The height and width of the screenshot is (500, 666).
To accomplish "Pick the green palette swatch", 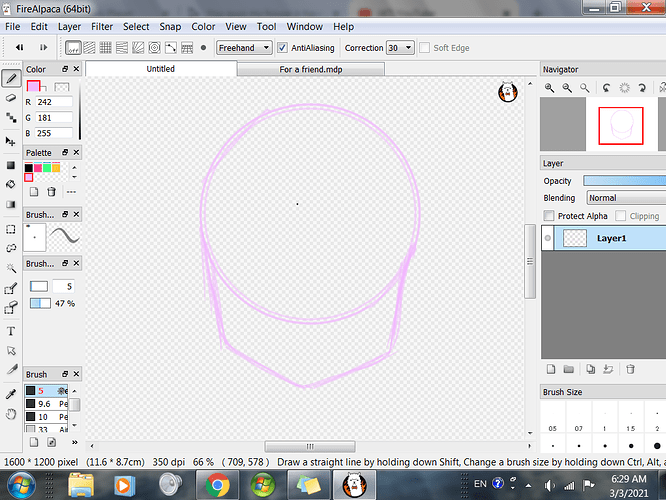I will (47, 167).
